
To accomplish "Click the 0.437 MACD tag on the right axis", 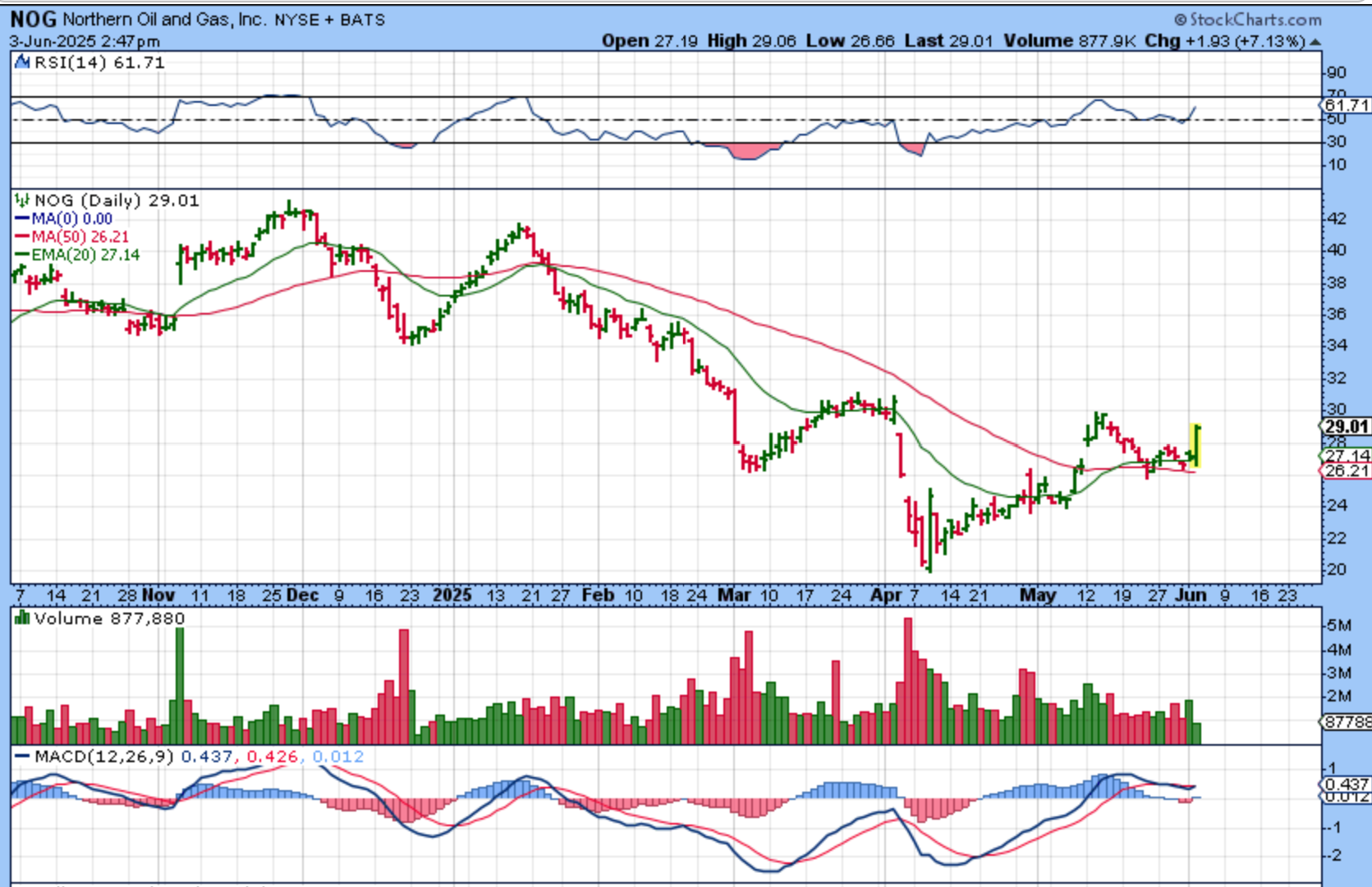I will [x=1347, y=784].
